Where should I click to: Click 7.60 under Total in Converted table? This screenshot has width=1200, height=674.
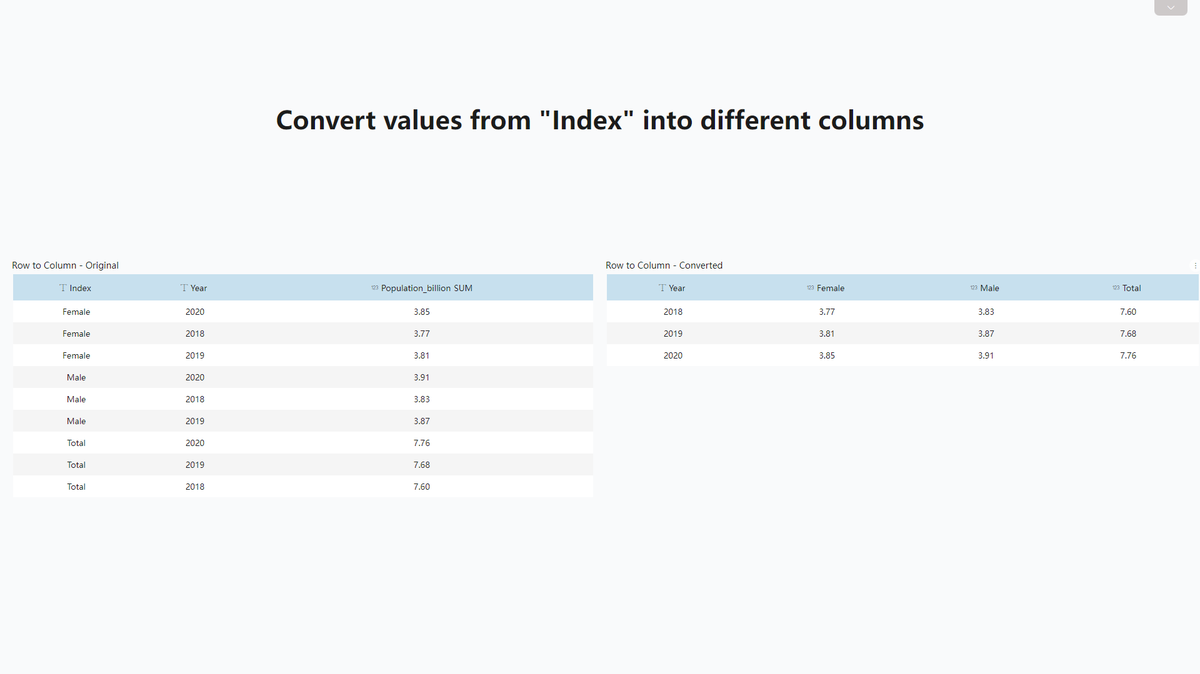point(1128,312)
